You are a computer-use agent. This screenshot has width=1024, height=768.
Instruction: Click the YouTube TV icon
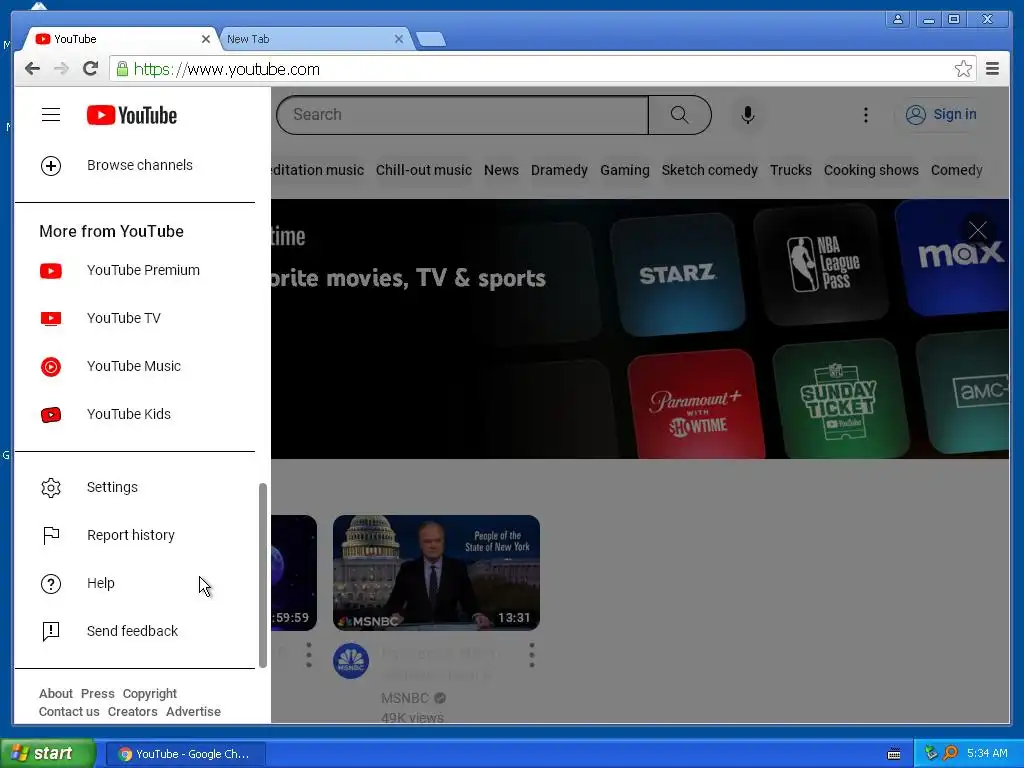click(x=51, y=319)
